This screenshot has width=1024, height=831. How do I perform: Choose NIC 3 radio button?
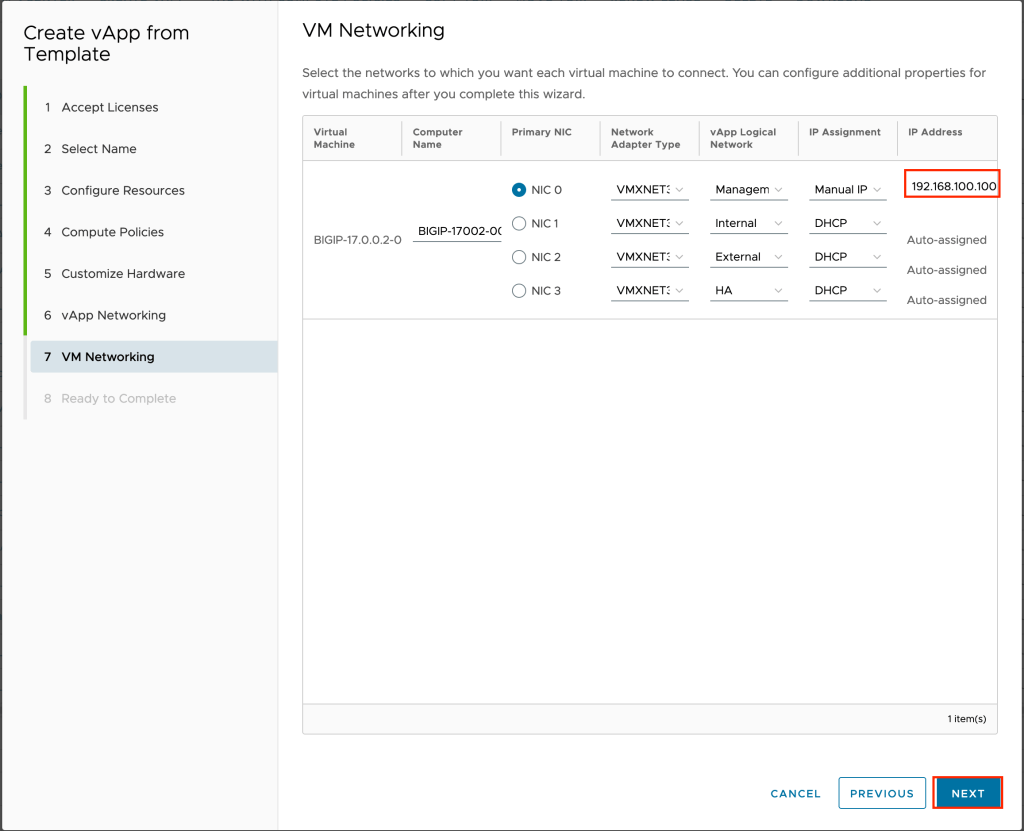[x=518, y=291]
